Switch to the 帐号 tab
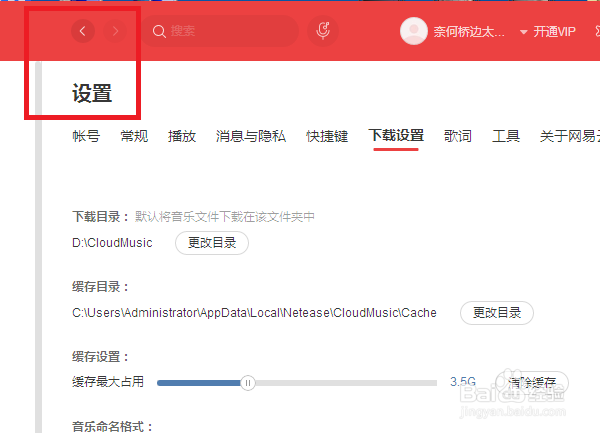 click(86, 136)
